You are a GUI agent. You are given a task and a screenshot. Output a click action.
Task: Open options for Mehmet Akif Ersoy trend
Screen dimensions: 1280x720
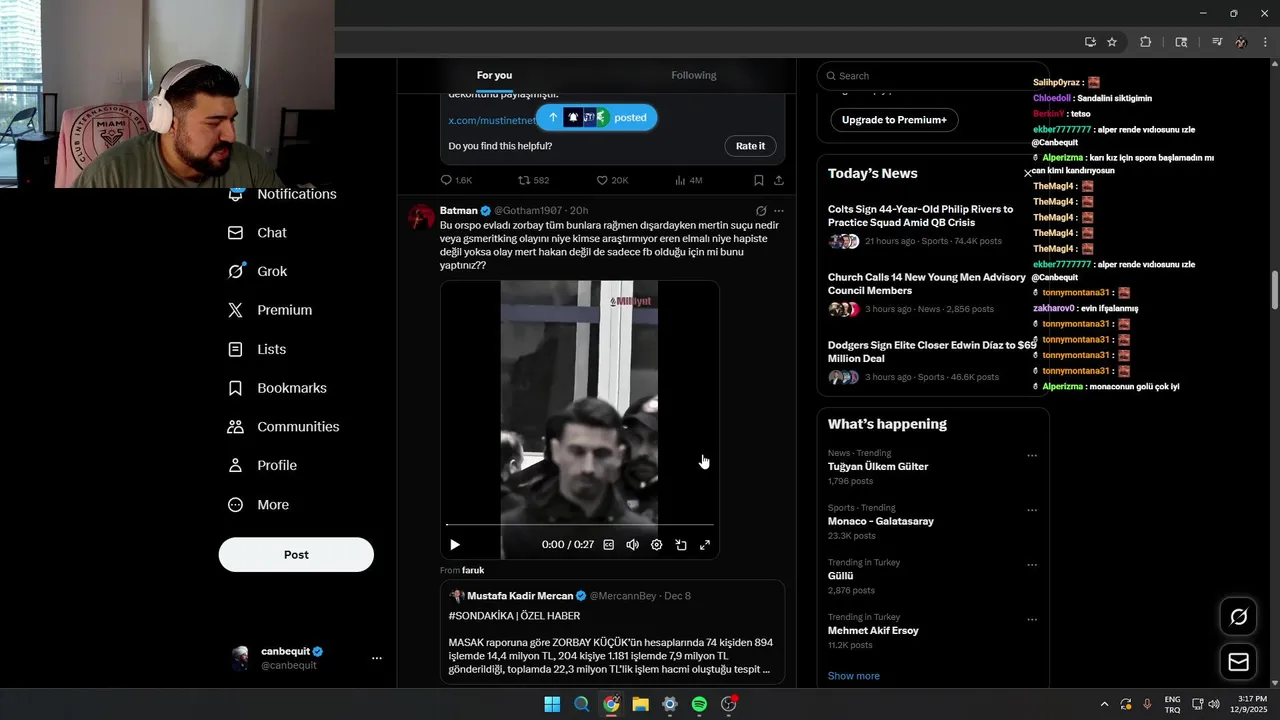(1032, 620)
